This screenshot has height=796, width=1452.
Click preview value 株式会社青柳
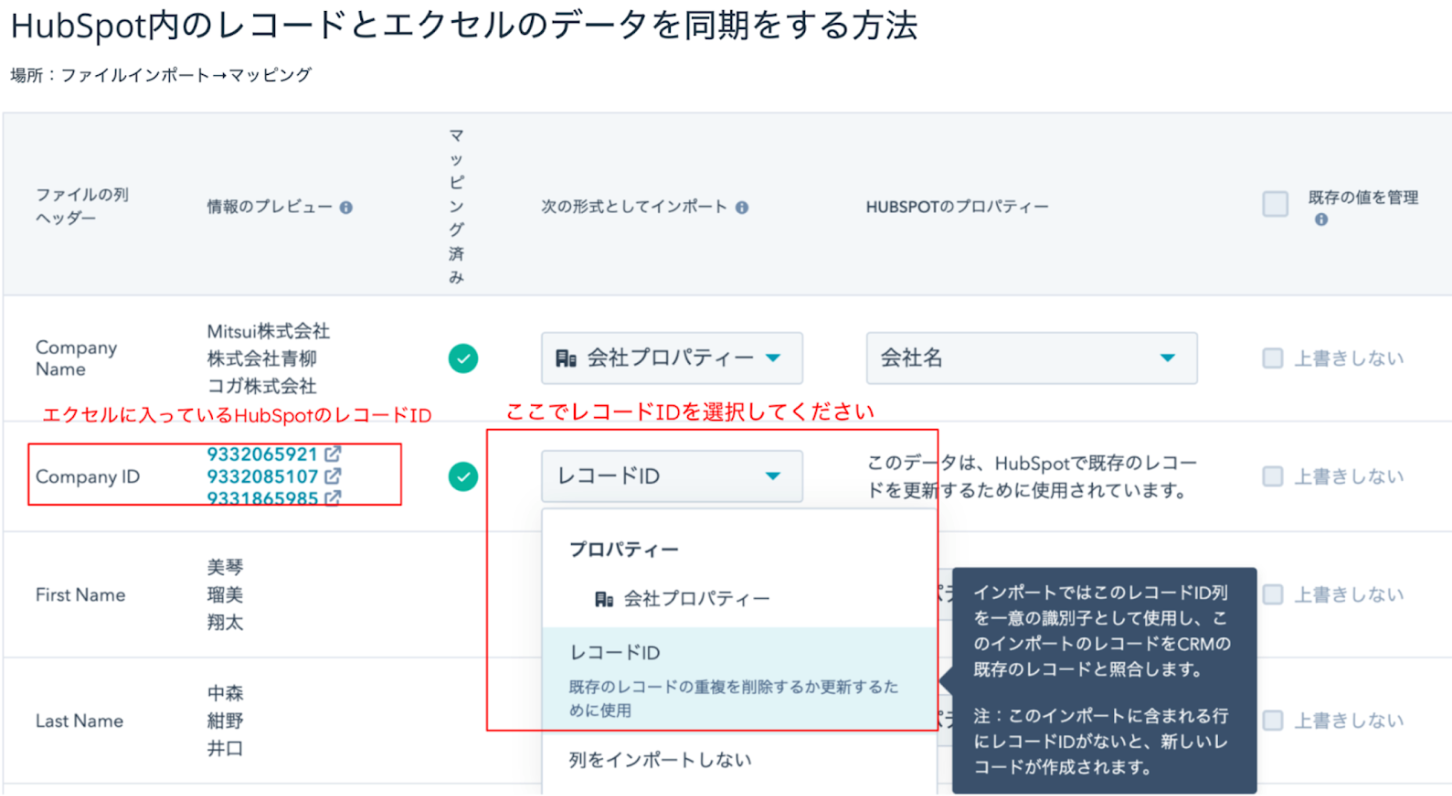coord(262,358)
